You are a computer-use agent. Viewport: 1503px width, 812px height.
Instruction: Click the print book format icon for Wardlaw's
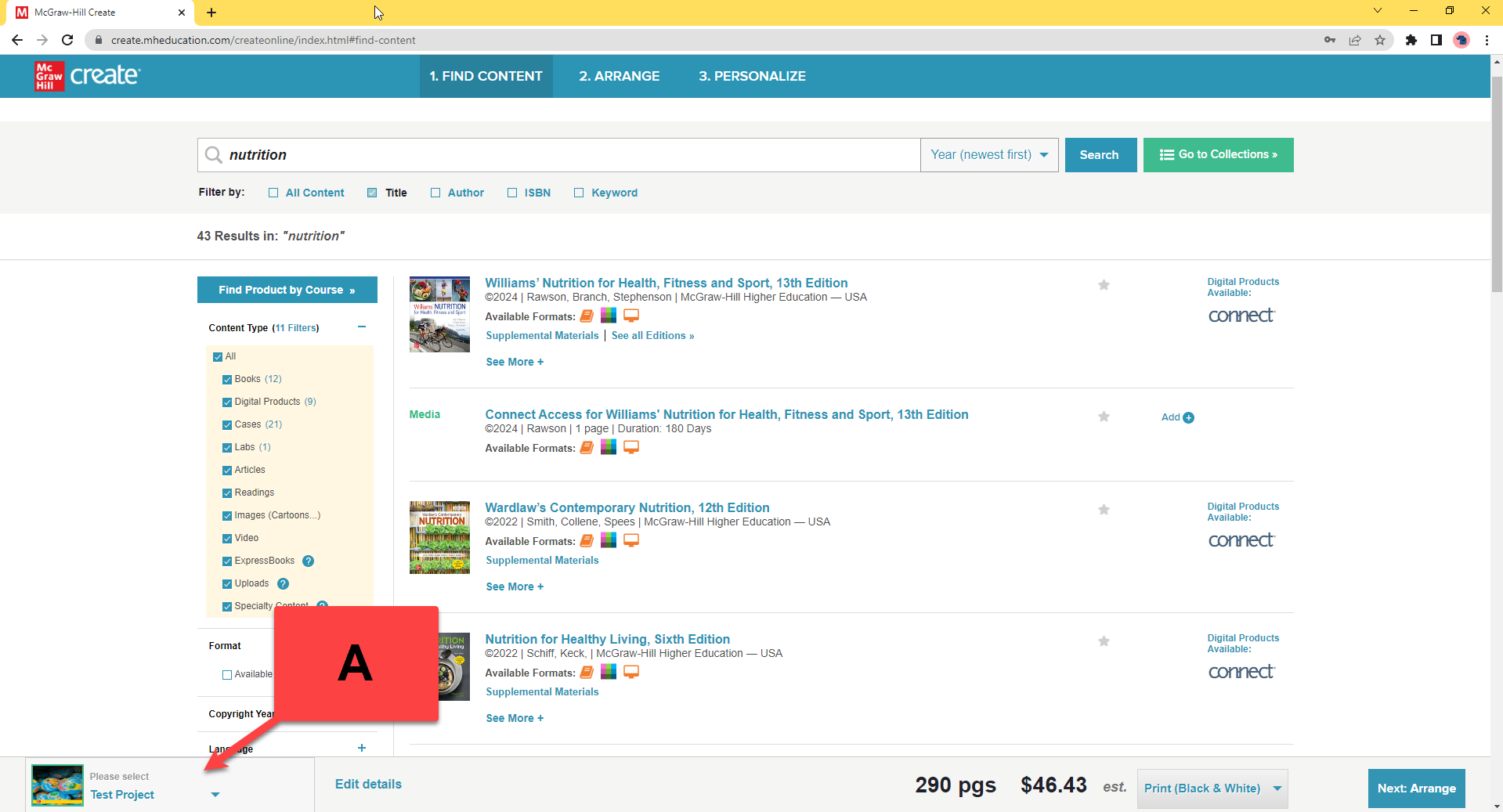(x=587, y=540)
